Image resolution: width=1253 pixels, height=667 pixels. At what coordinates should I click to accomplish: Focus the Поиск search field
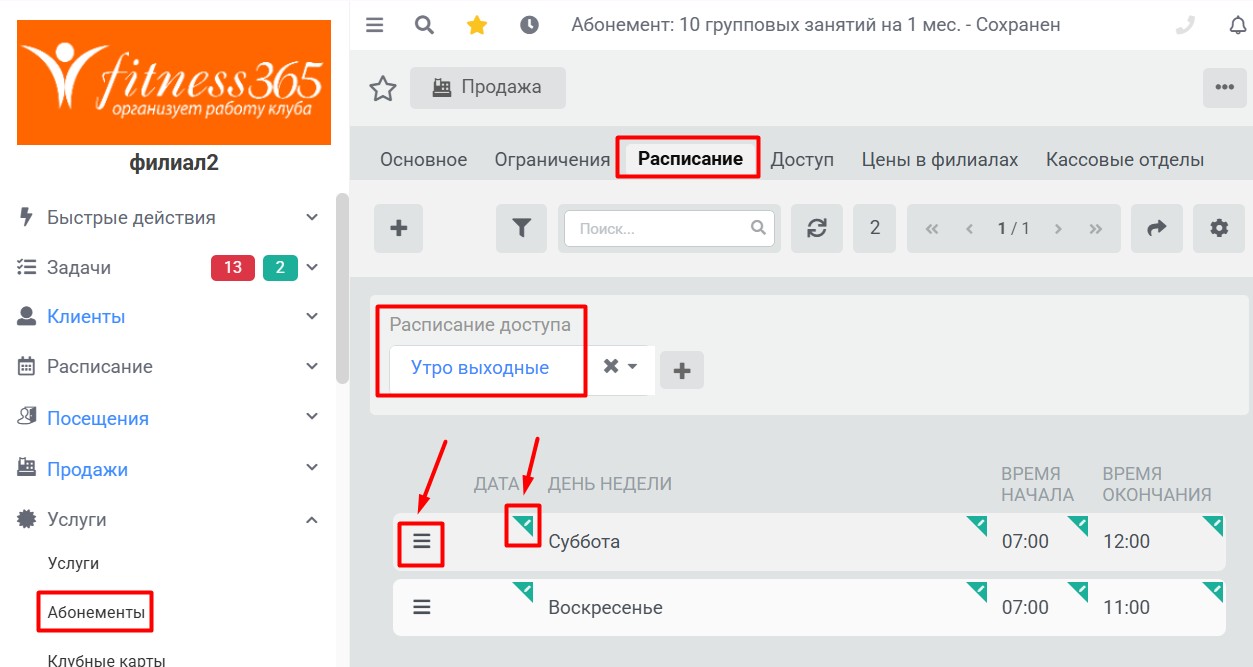669,228
